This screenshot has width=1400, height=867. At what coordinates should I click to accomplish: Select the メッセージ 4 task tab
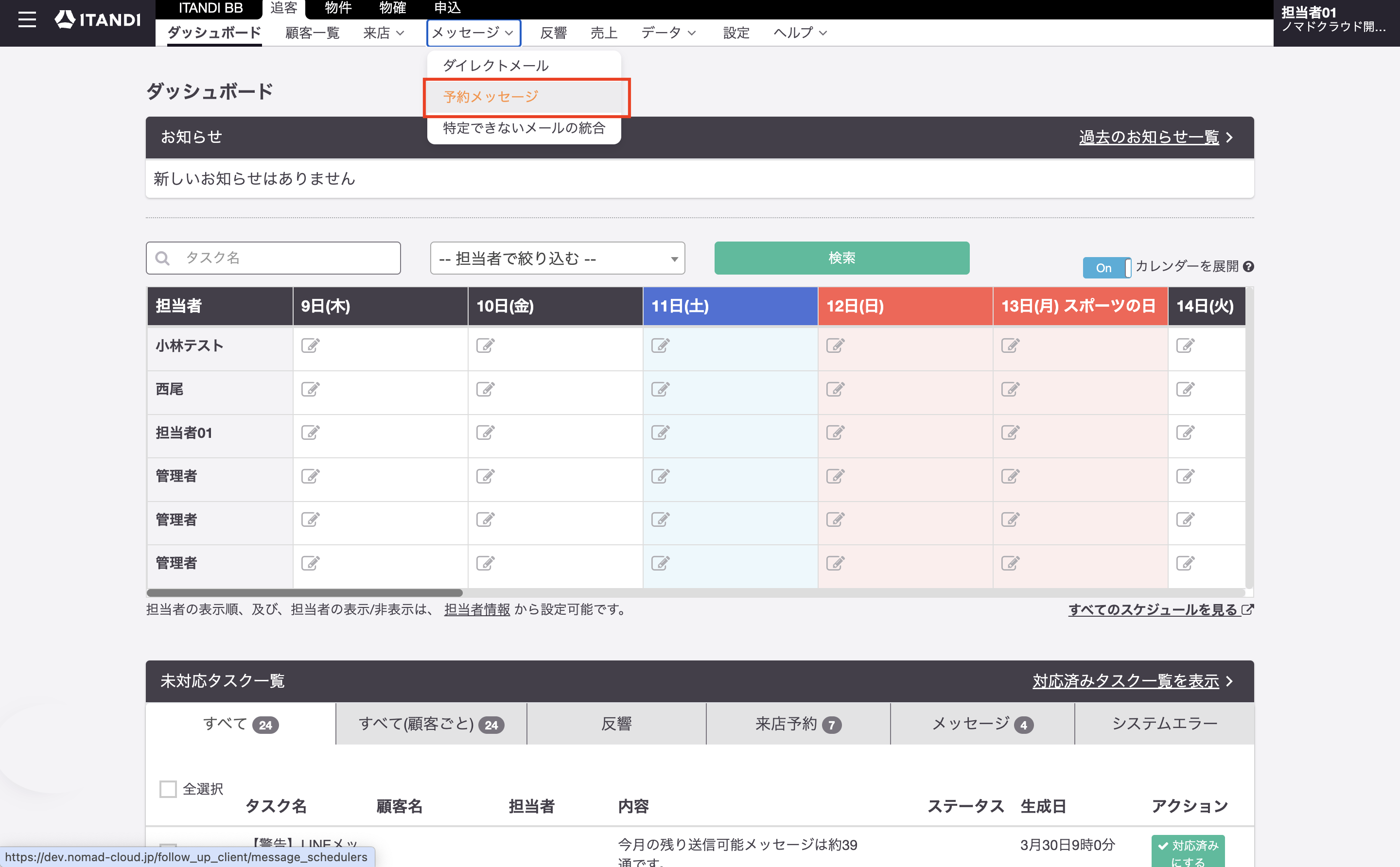[x=982, y=724]
